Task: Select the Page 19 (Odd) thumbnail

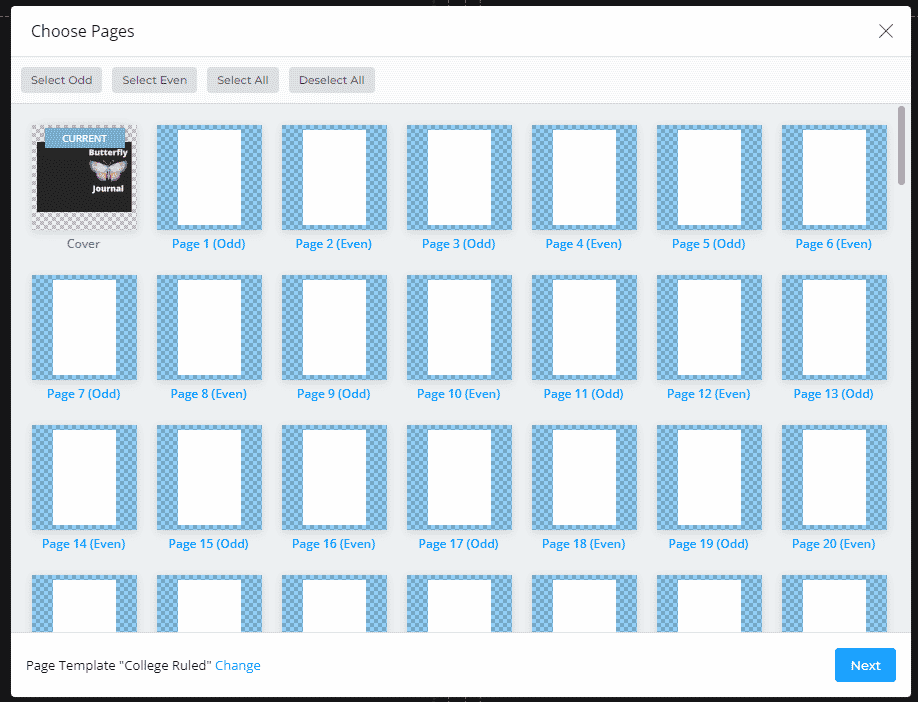Action: [x=710, y=477]
